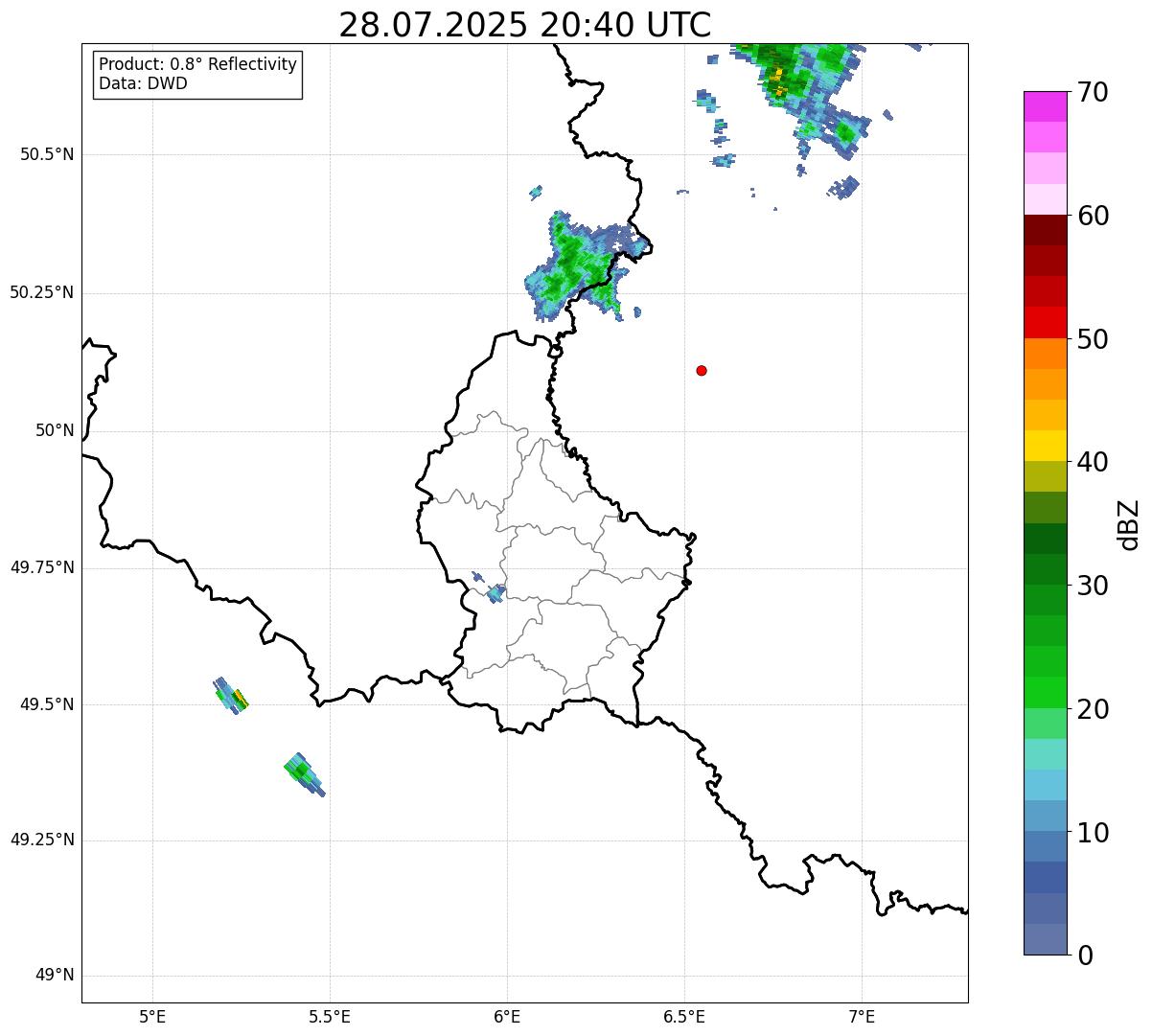The height and width of the screenshot is (1036, 1152).
Task: Click the longitude label 6°E
Action: (507, 1017)
